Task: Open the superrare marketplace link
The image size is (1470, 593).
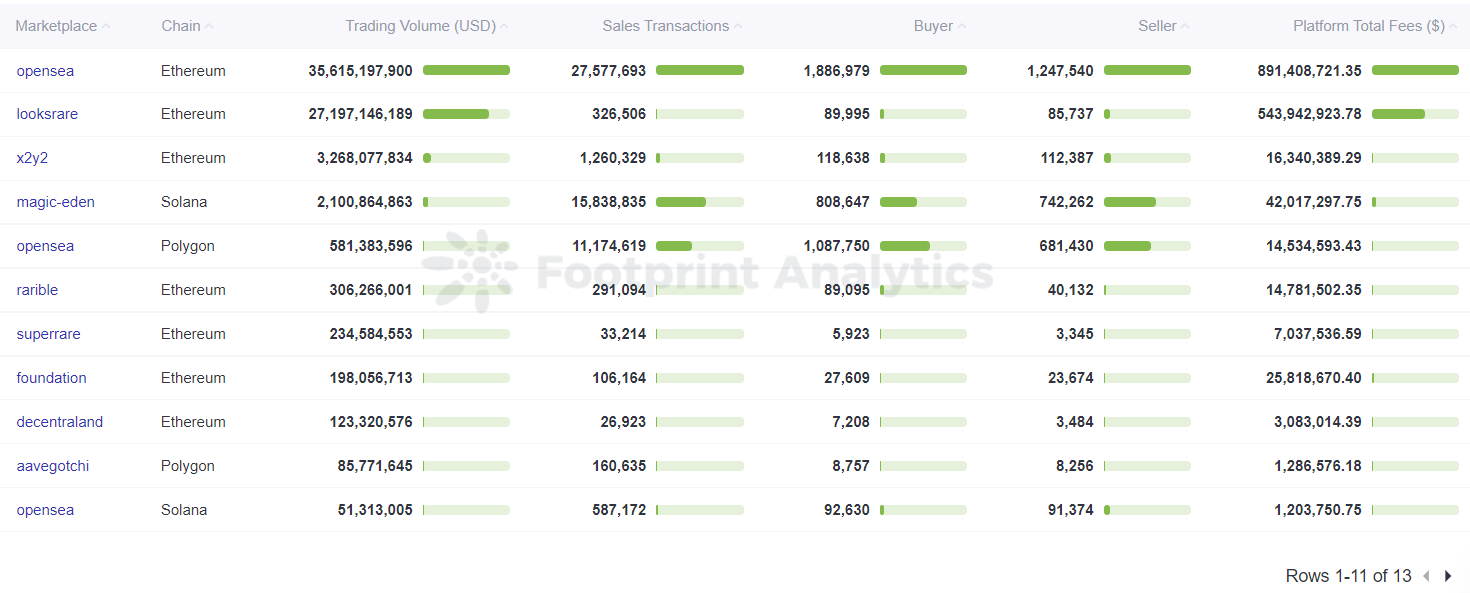Action: tap(48, 334)
